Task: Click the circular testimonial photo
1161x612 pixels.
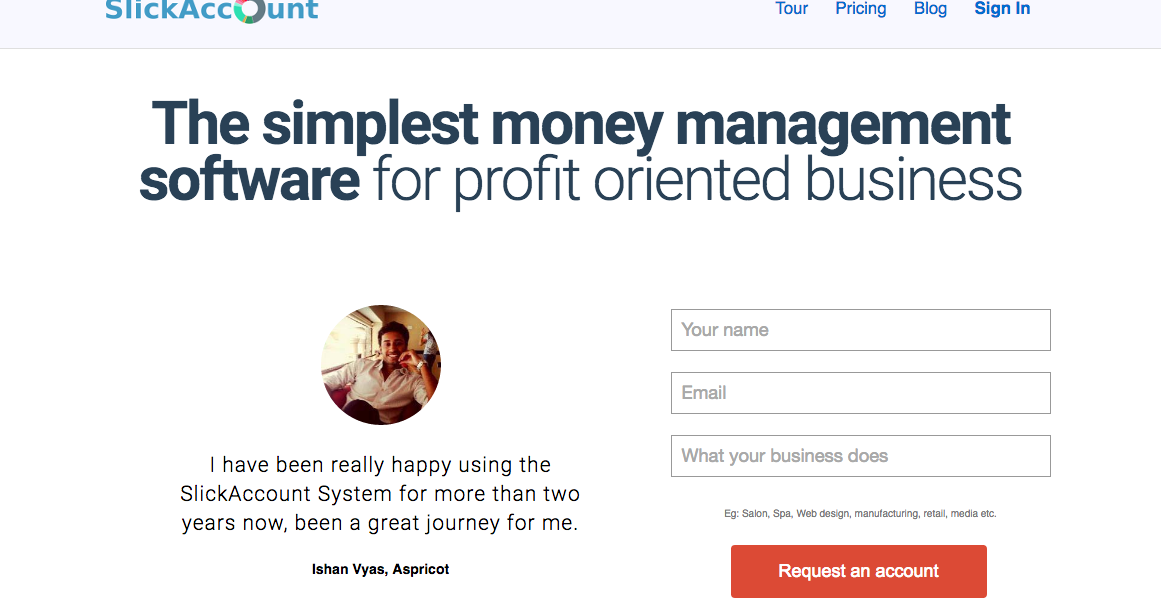Action: coord(381,365)
